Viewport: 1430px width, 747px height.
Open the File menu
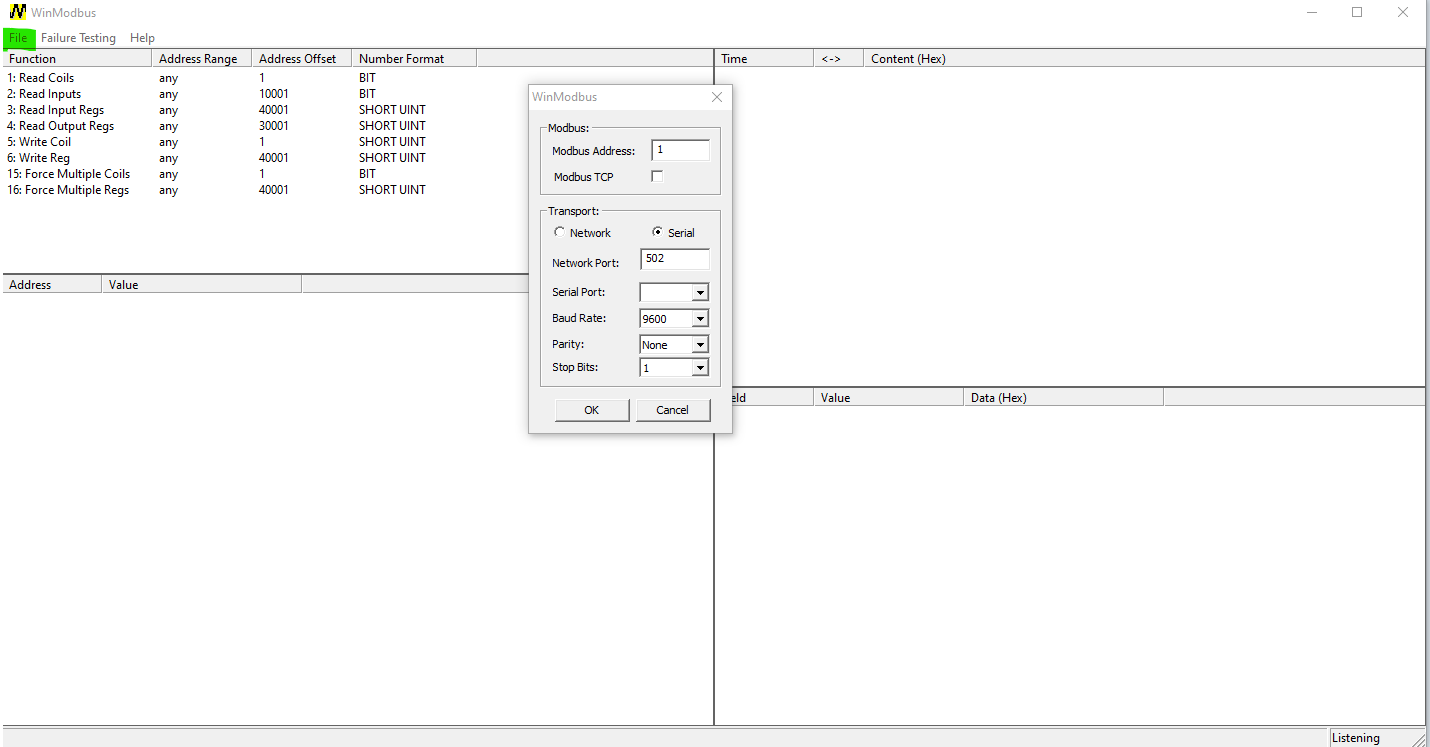(18, 38)
